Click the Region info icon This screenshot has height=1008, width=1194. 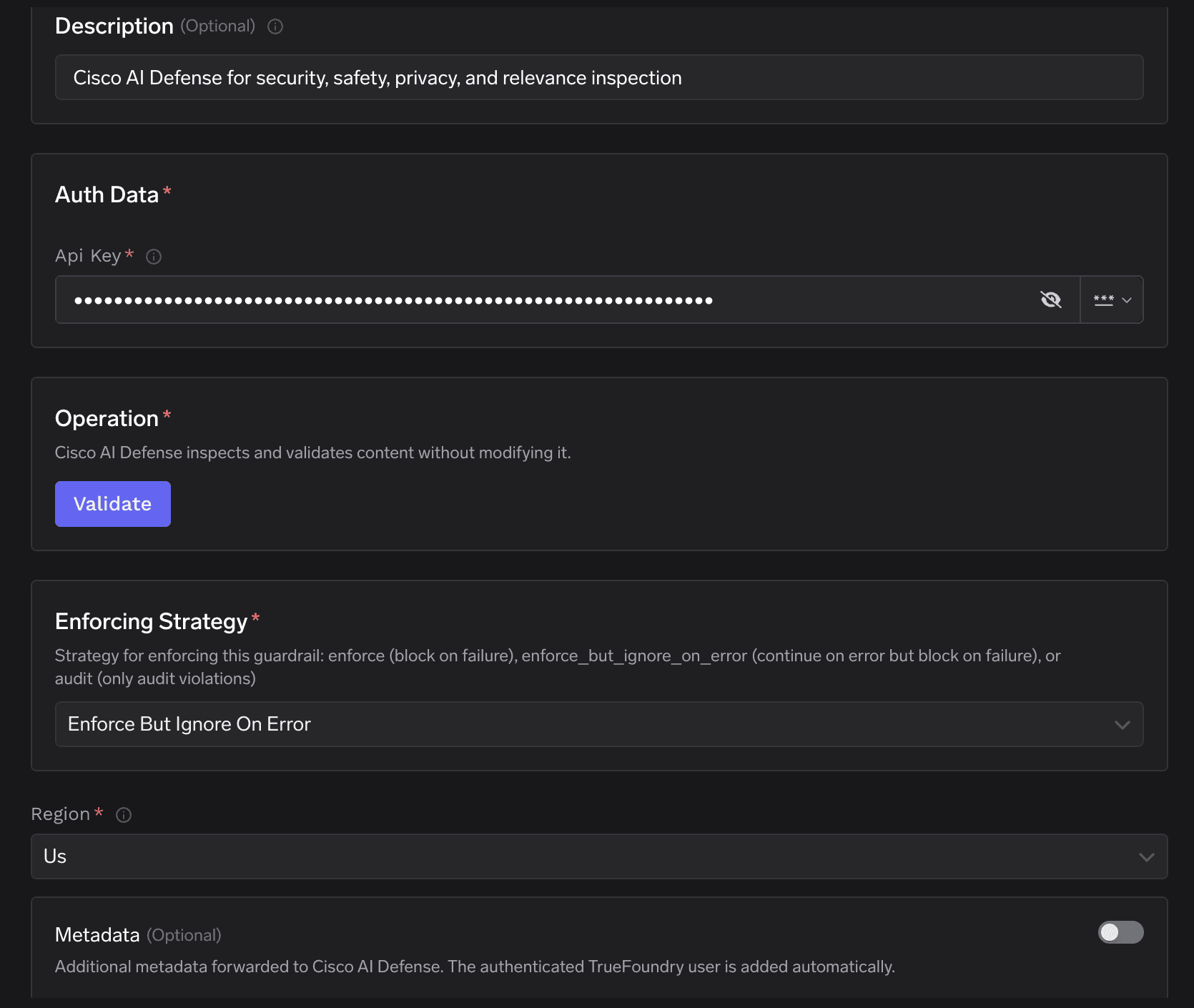pos(124,815)
